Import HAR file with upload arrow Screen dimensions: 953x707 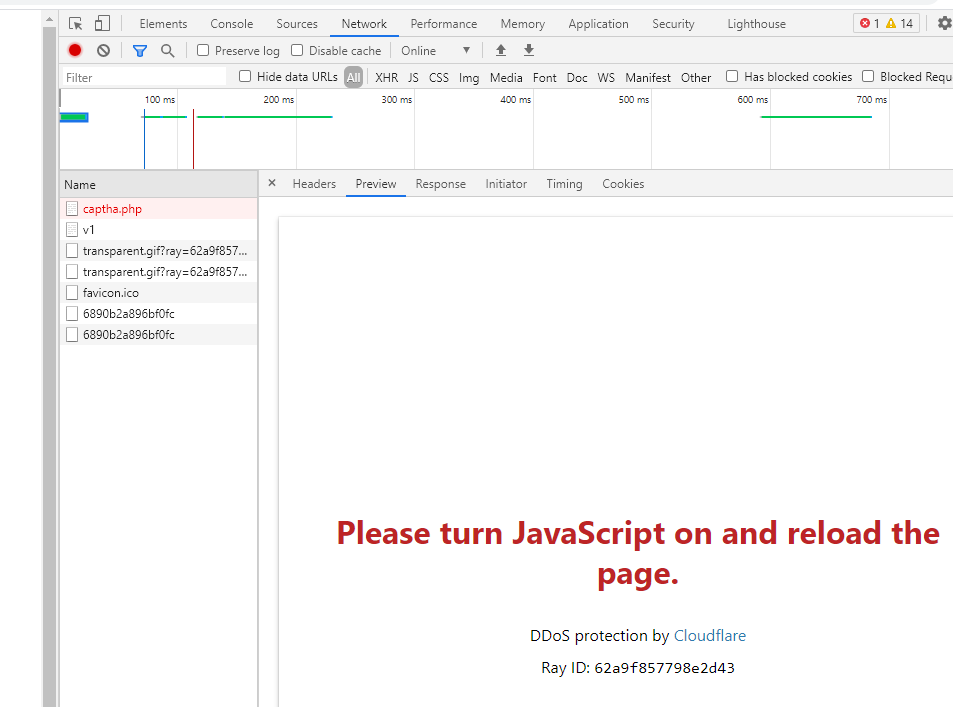tap(501, 50)
